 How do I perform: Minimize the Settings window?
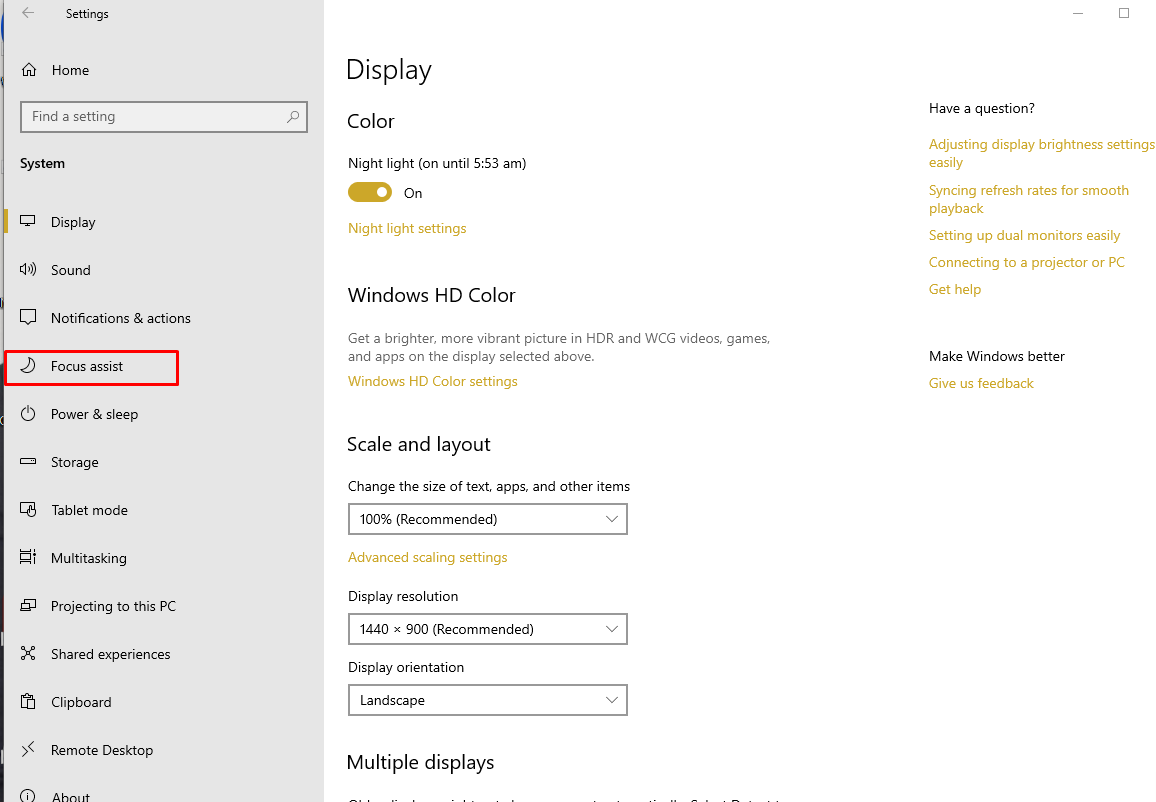pos(1078,13)
